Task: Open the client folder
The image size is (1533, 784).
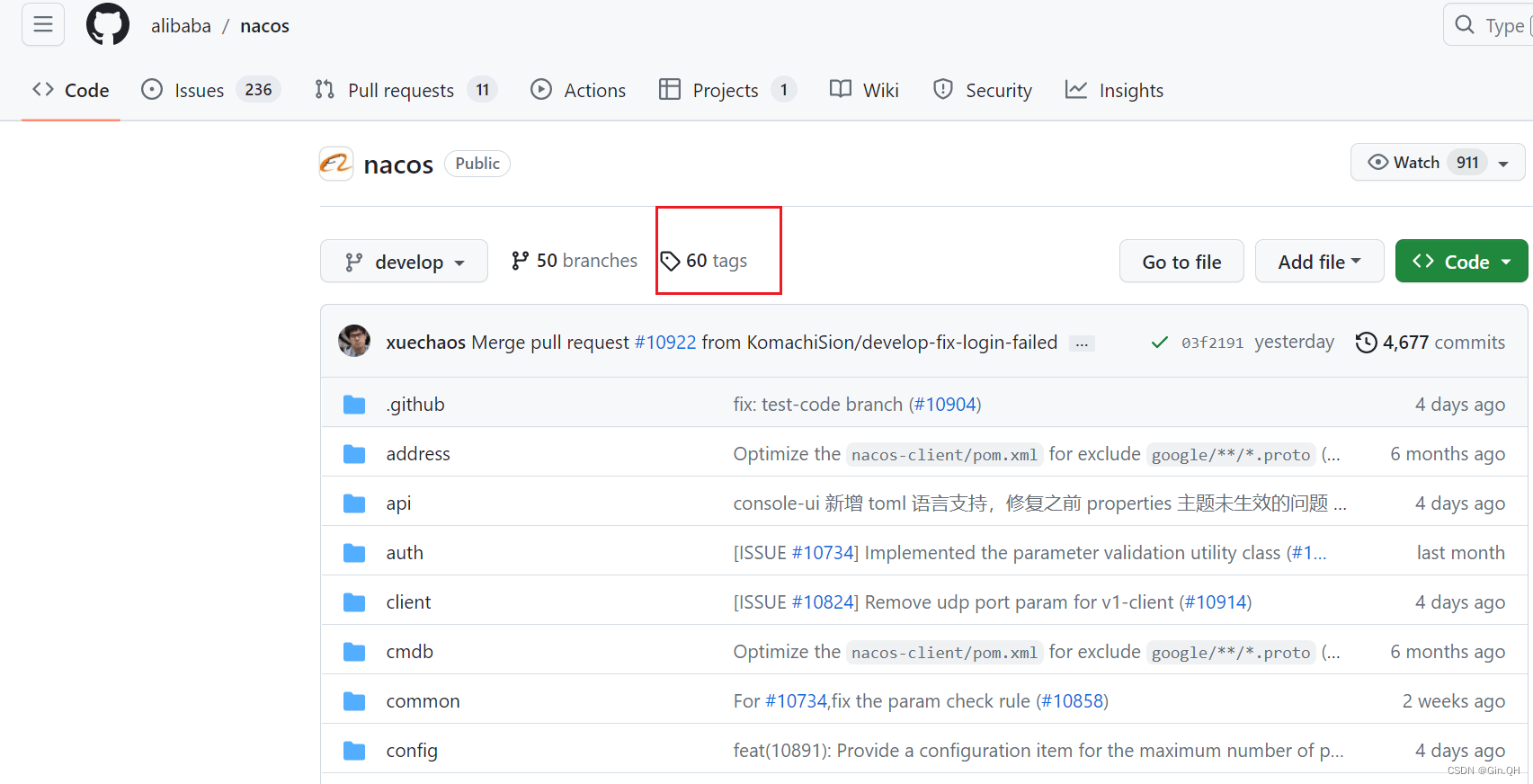Action: (x=409, y=602)
